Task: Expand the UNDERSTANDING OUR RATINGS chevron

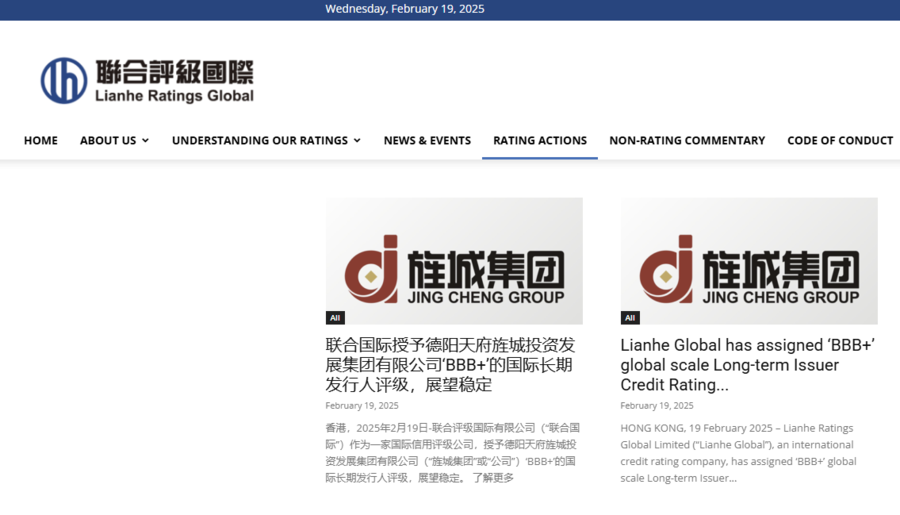Action: coord(357,141)
